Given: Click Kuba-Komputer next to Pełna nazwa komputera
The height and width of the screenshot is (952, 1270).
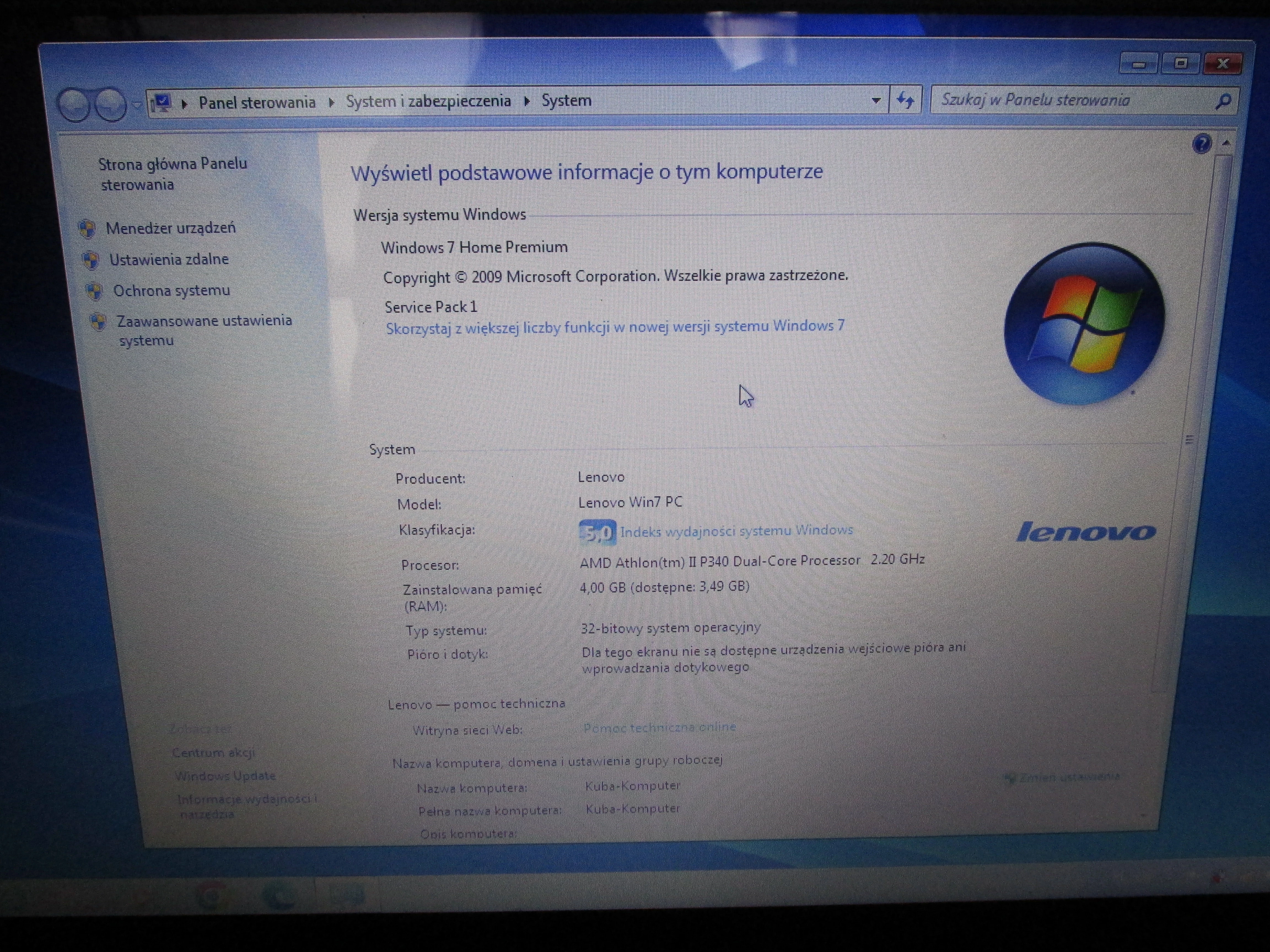Looking at the screenshot, I should coord(633,808).
